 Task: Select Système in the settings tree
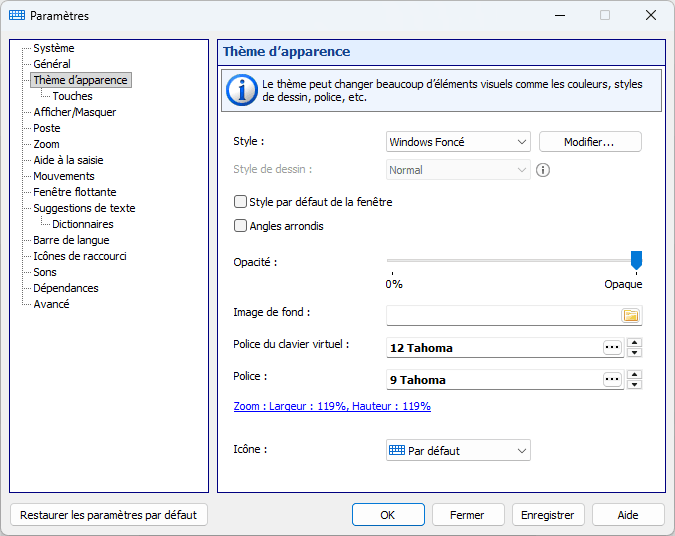click(x=54, y=48)
